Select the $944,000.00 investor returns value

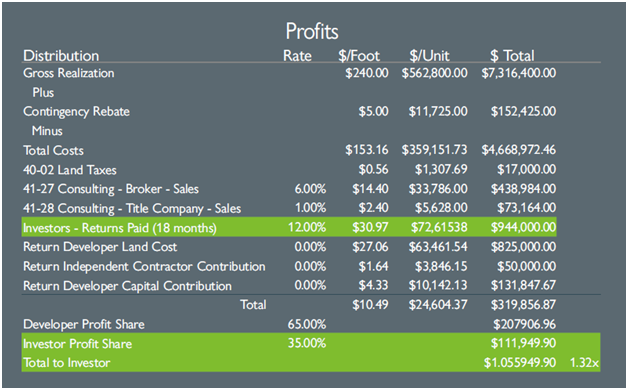click(x=523, y=227)
